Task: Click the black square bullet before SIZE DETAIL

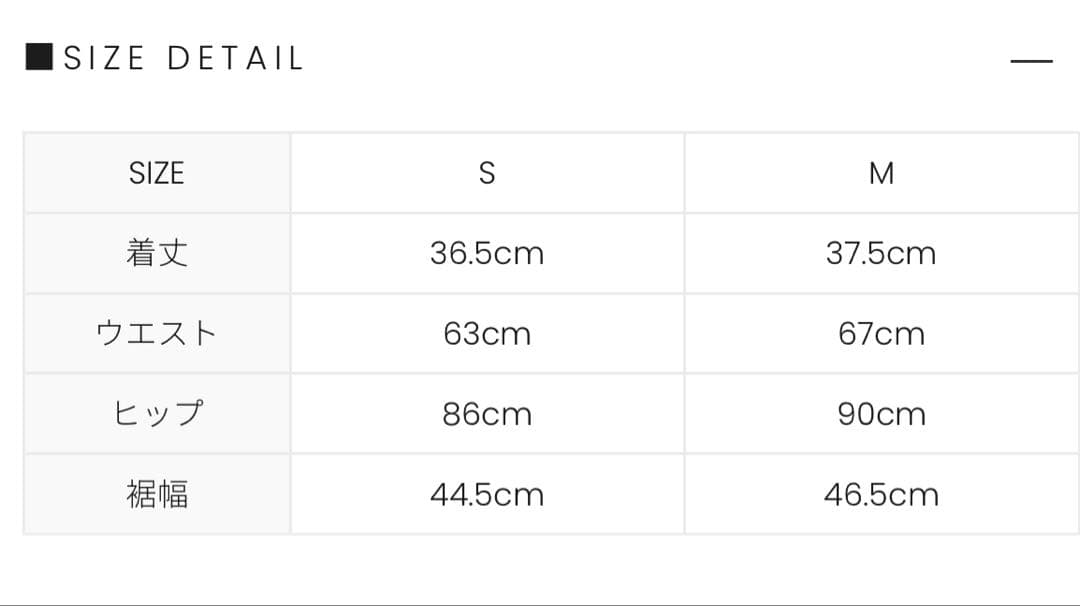Action: [39, 57]
